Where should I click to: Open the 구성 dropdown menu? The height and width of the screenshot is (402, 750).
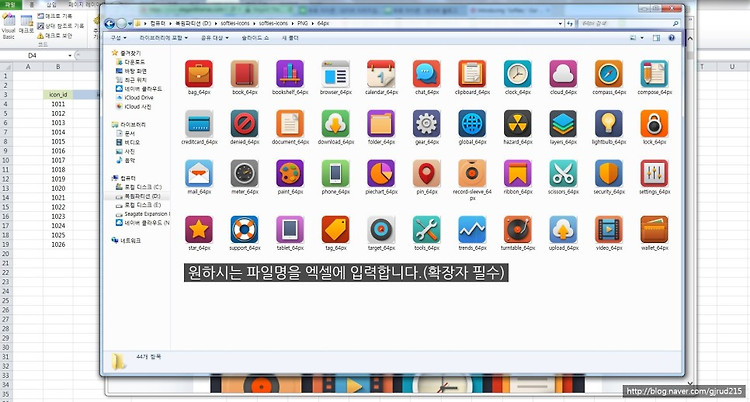click(118, 38)
